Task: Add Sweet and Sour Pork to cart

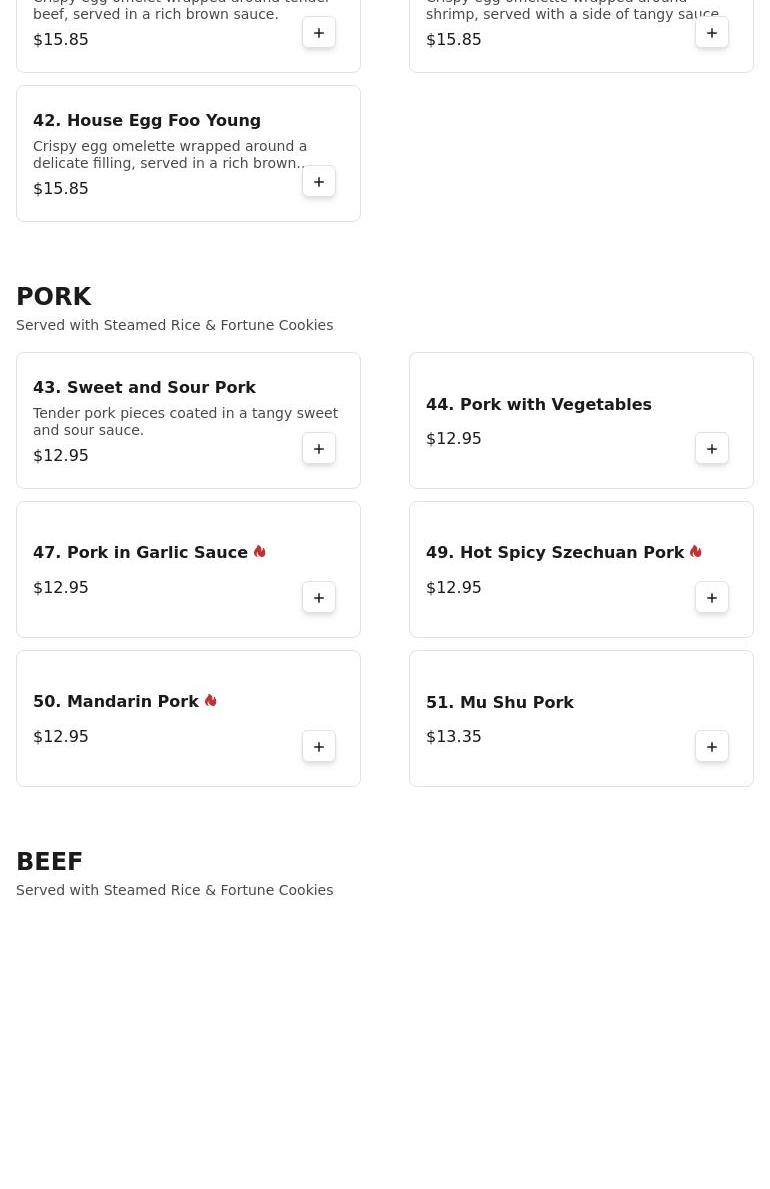Action: (x=319, y=449)
